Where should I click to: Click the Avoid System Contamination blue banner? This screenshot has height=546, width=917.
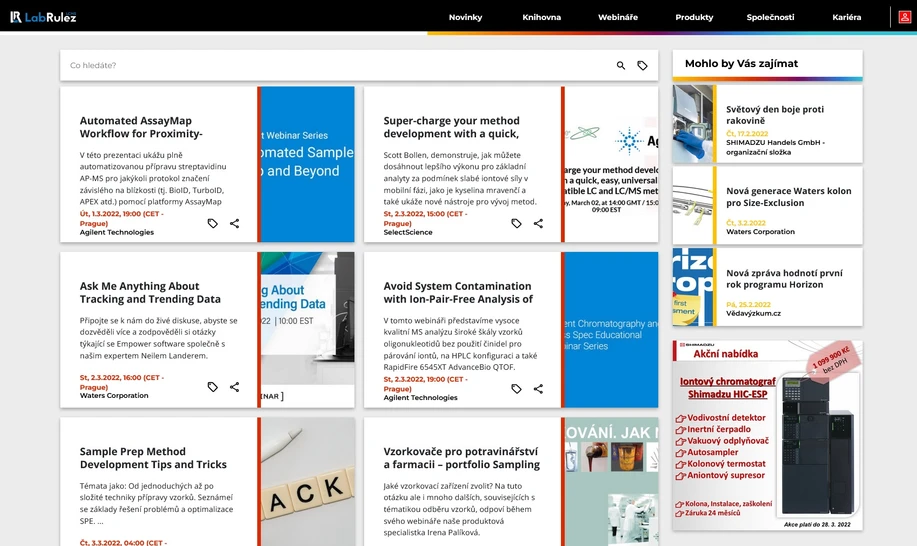coord(611,330)
